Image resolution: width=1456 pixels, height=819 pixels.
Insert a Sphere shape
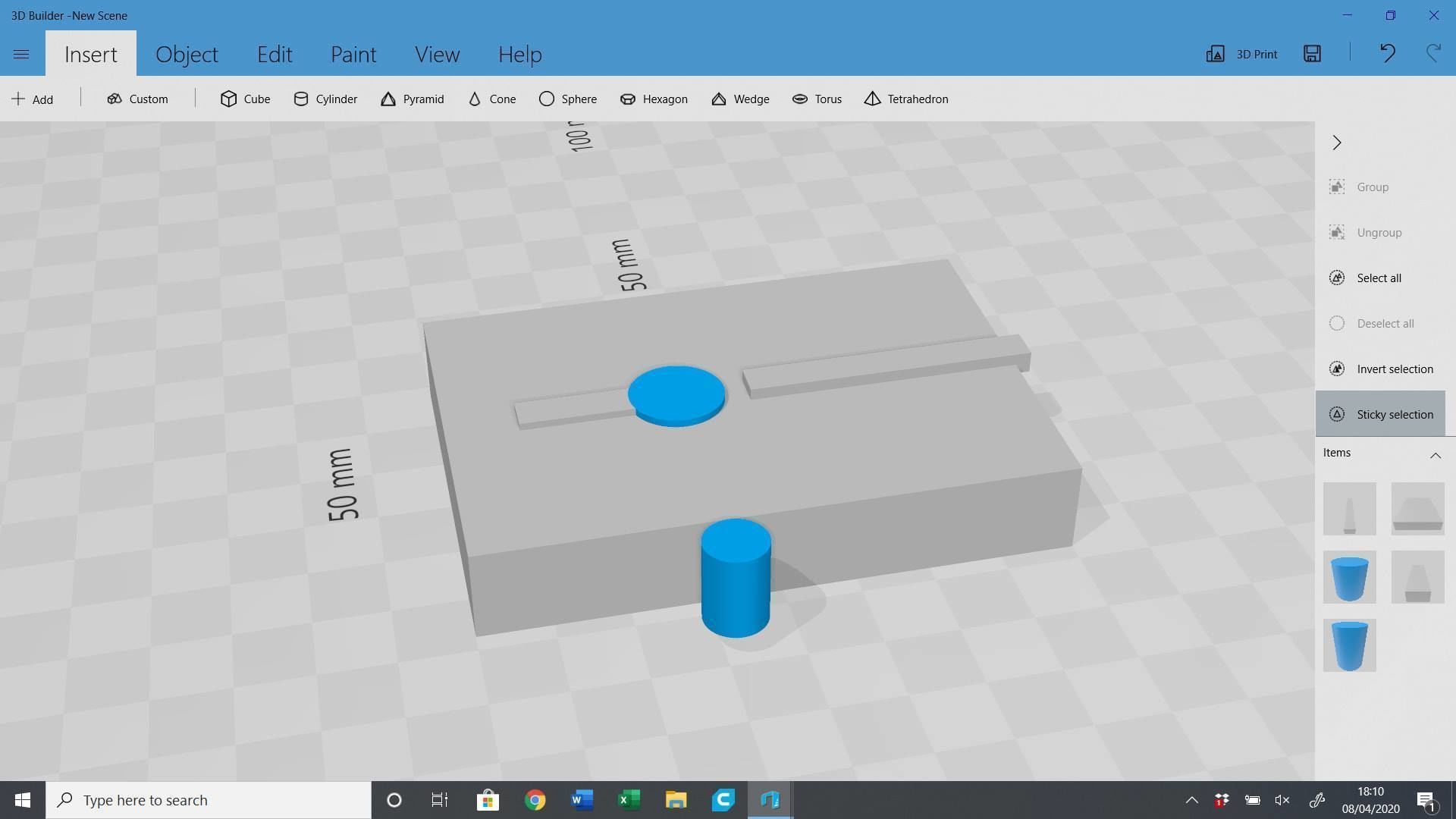[x=567, y=99]
